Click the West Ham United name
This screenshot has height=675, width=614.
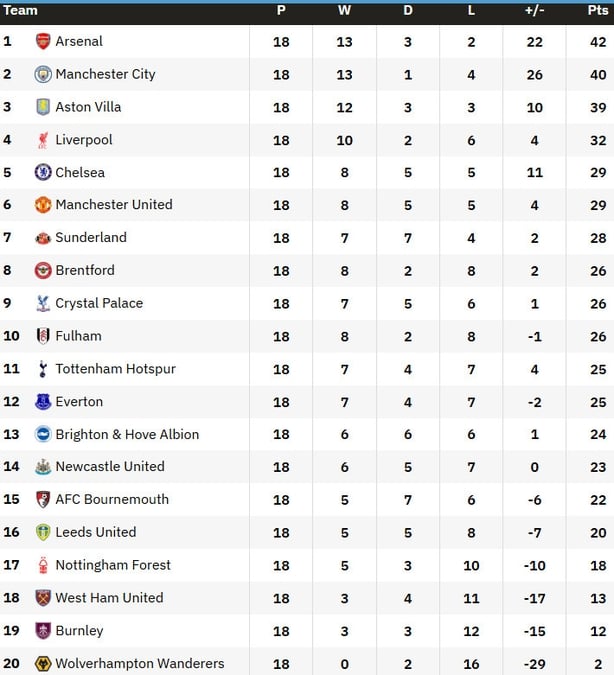click(x=109, y=598)
